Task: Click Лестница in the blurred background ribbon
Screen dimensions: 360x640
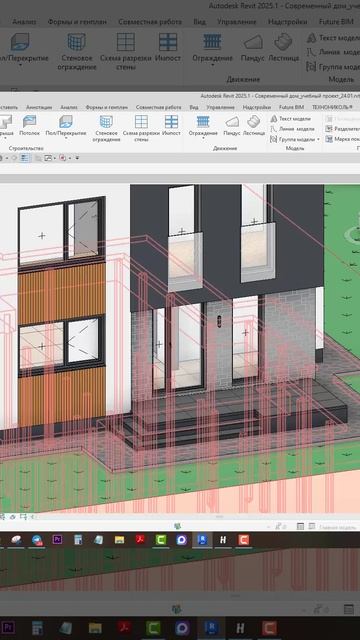Action: pyautogui.click(x=283, y=47)
